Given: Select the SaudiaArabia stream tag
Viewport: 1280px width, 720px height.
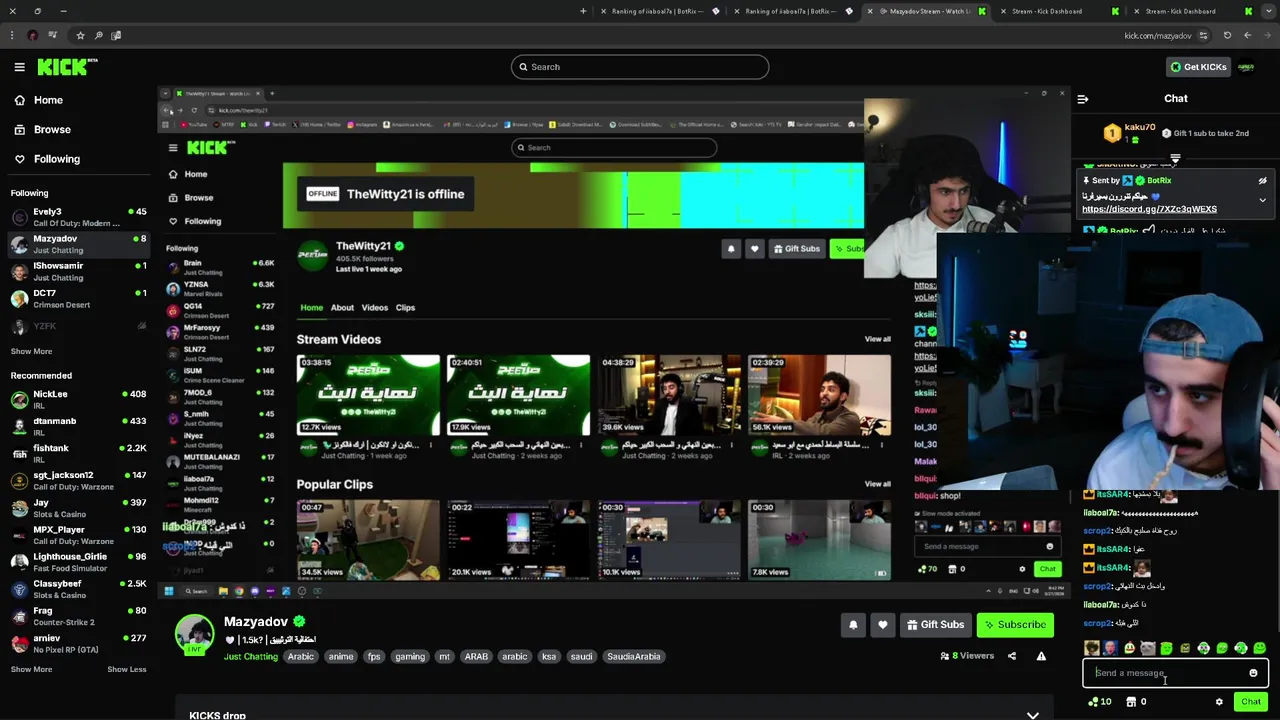Looking at the screenshot, I should [634, 657].
